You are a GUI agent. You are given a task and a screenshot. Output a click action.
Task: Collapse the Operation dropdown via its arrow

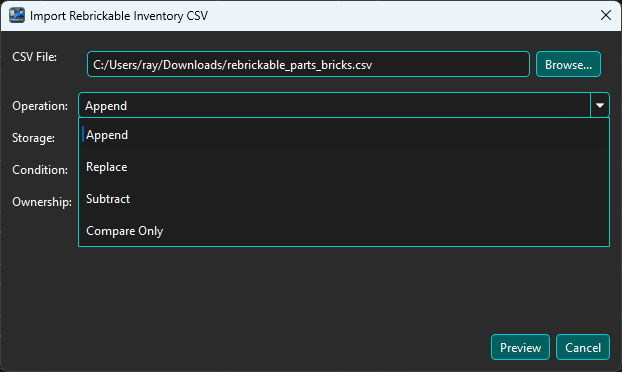coord(600,105)
